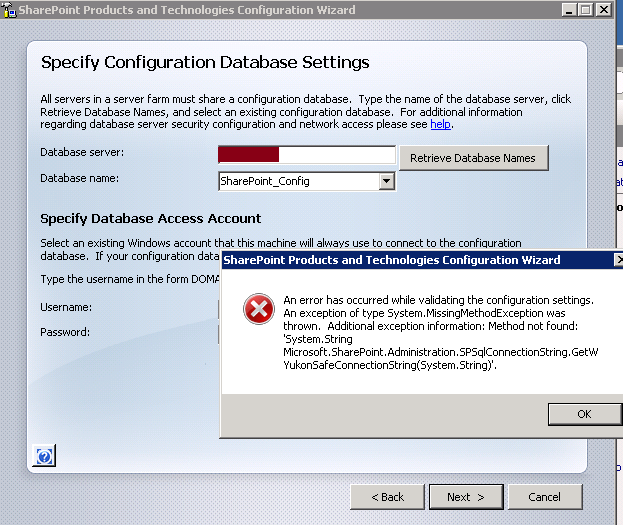Click the wizard title bar application icon
623x525 pixels.
(x=8, y=10)
